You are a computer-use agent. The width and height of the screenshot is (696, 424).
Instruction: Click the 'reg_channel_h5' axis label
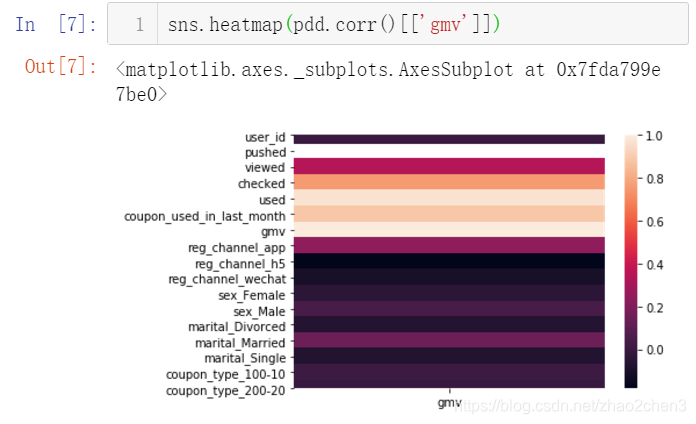(240, 264)
